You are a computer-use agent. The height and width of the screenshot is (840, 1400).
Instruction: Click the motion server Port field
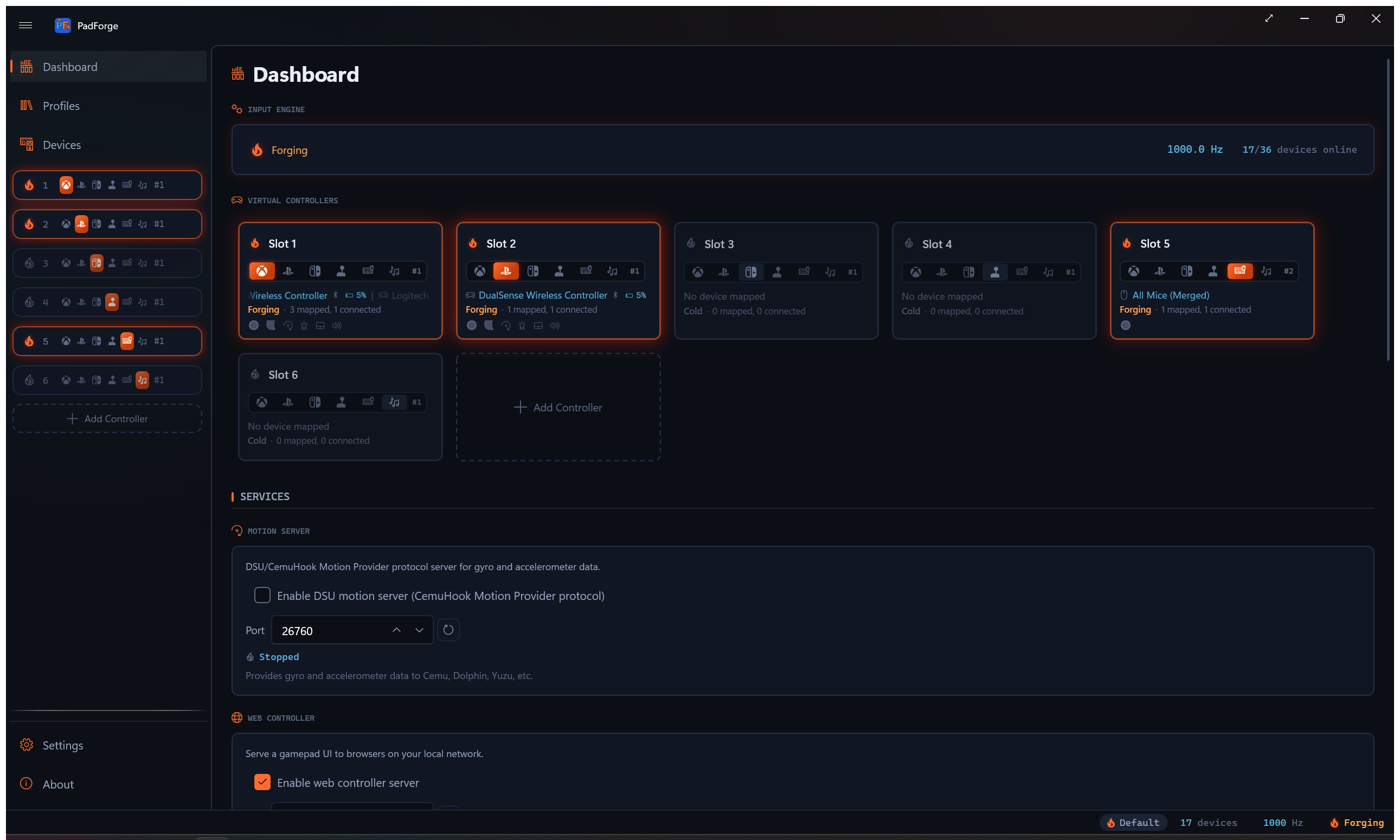coord(352,631)
